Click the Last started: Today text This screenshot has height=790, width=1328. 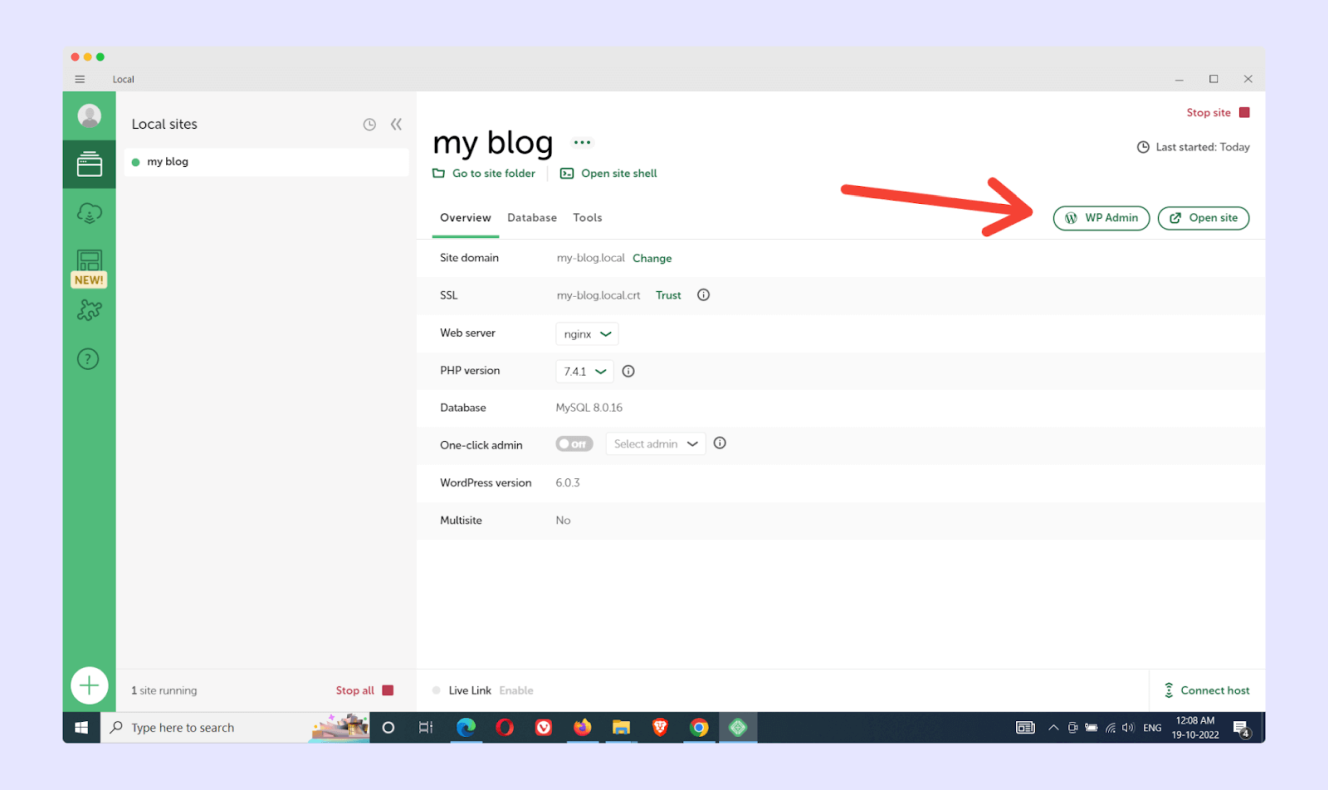1203,147
